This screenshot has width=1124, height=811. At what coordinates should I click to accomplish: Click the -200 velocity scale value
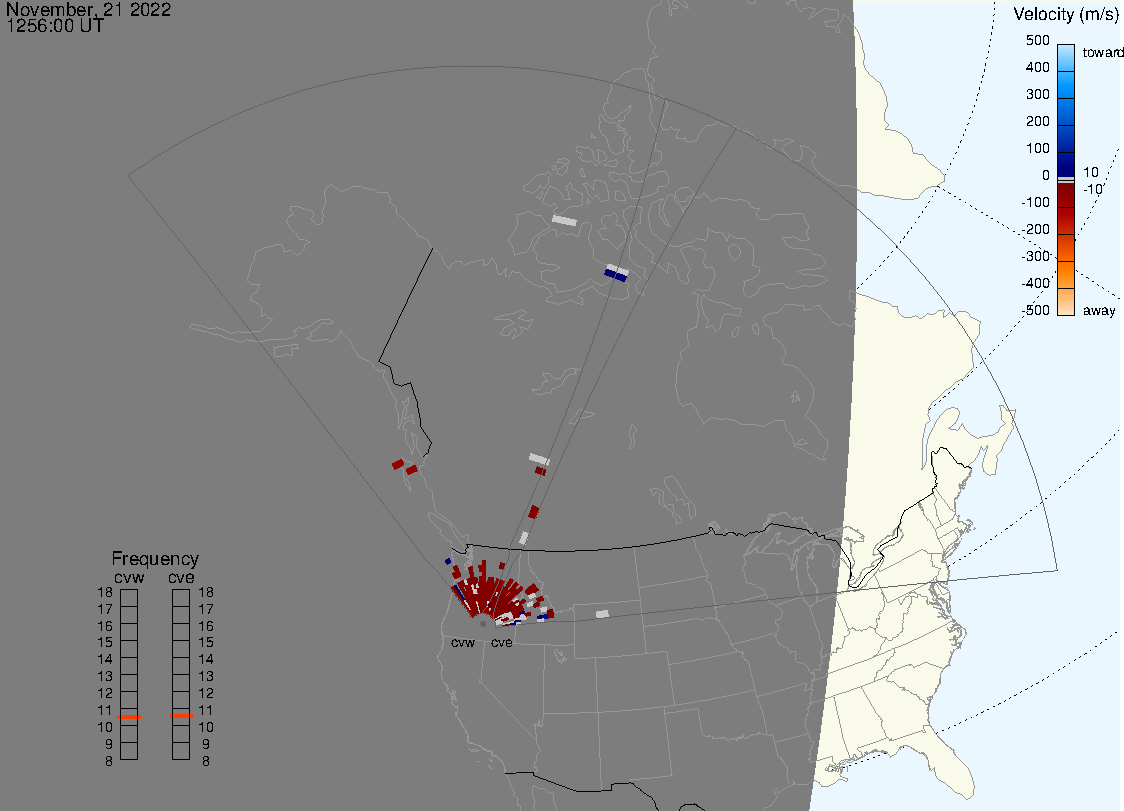[1036, 229]
